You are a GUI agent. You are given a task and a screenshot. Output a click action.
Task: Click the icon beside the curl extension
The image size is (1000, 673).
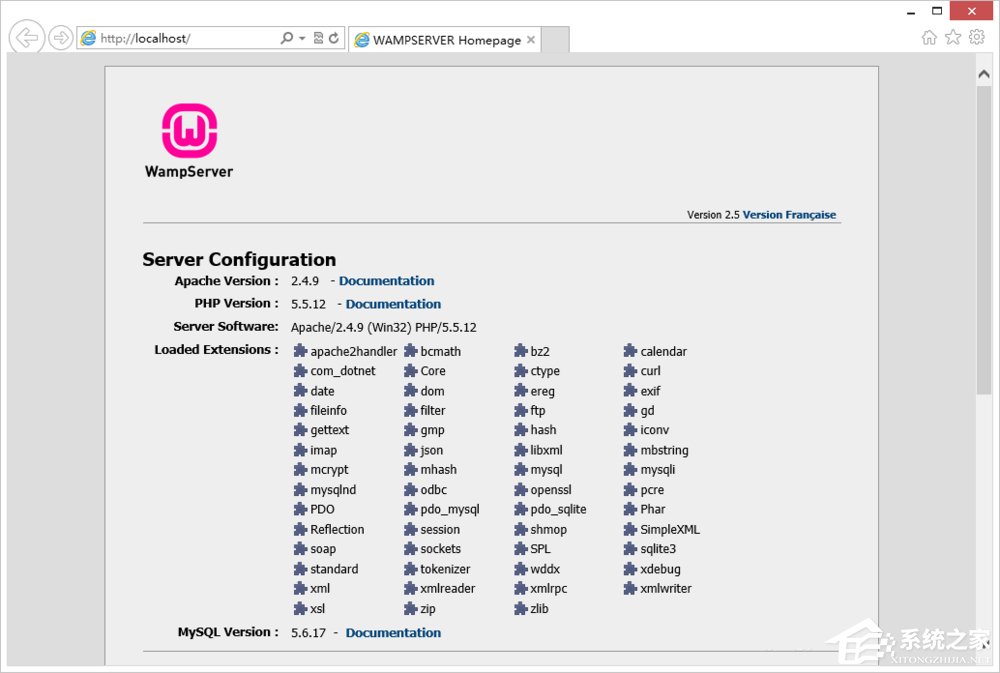(x=629, y=370)
